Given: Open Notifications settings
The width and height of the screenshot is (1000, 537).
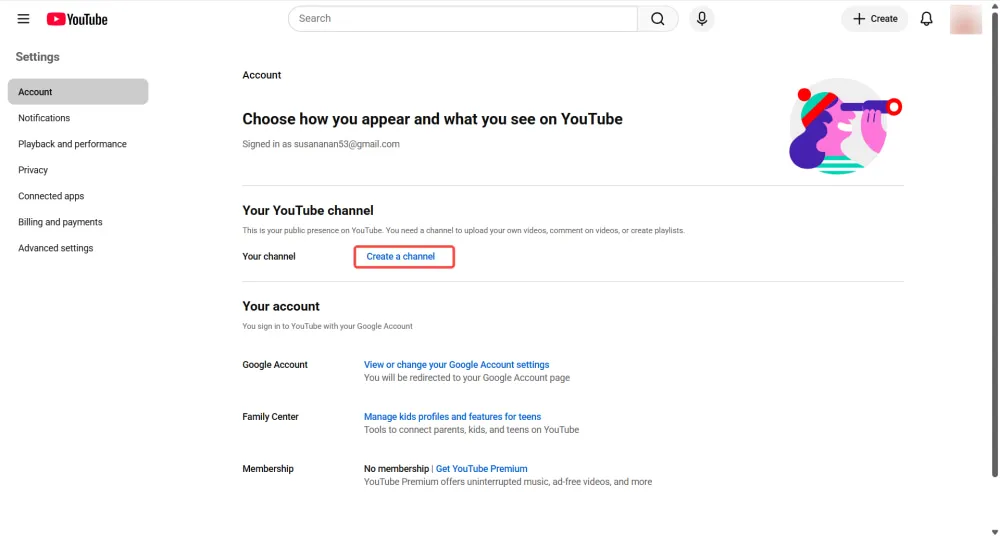Looking at the screenshot, I should coord(44,118).
